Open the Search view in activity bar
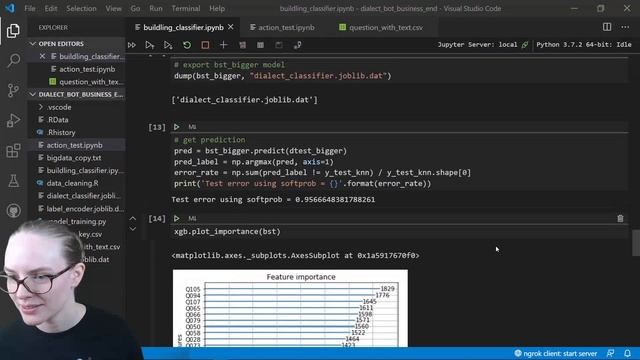The image size is (640, 360). tap(13, 61)
